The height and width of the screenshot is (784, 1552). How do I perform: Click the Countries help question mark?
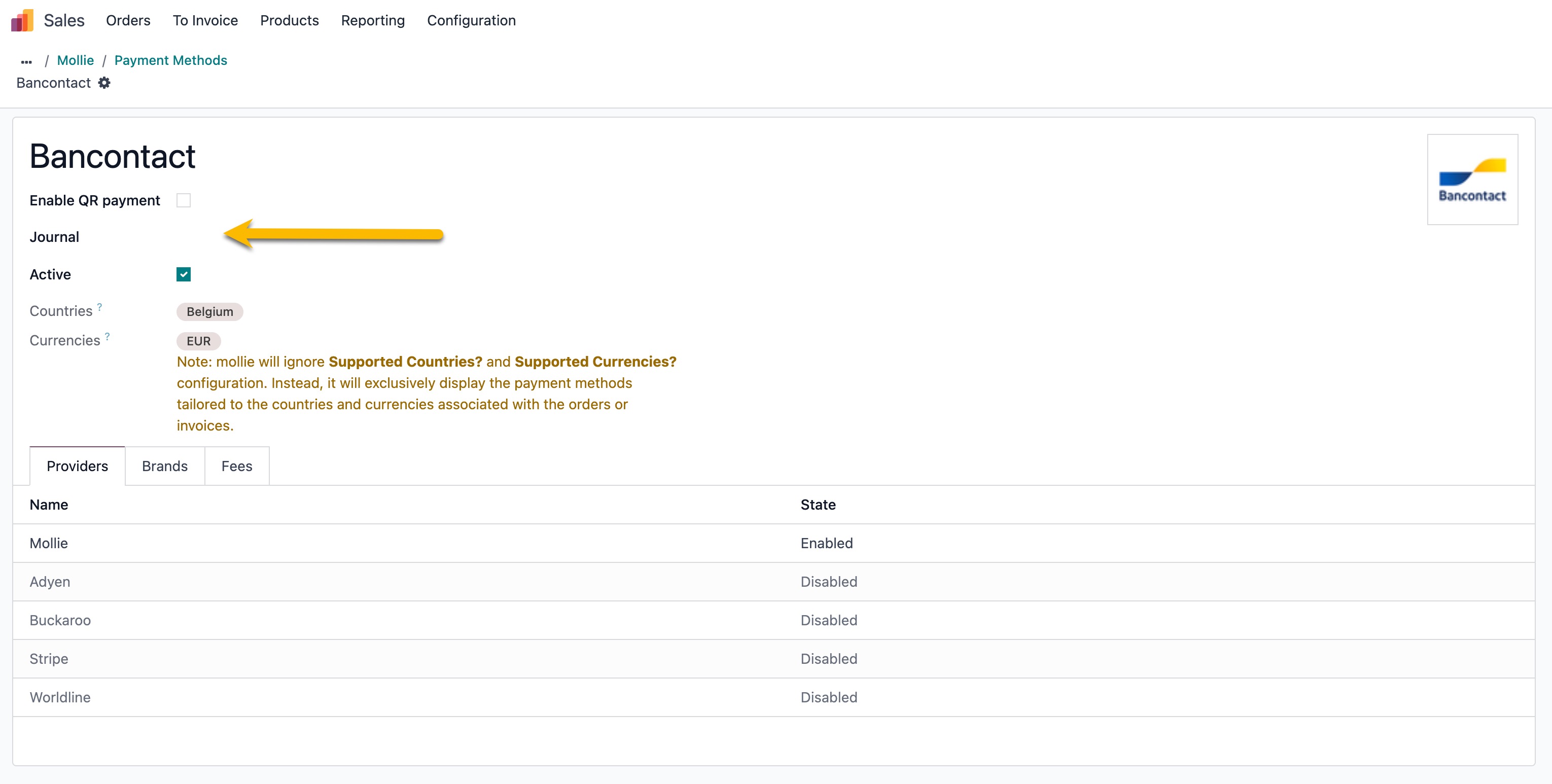pos(99,307)
